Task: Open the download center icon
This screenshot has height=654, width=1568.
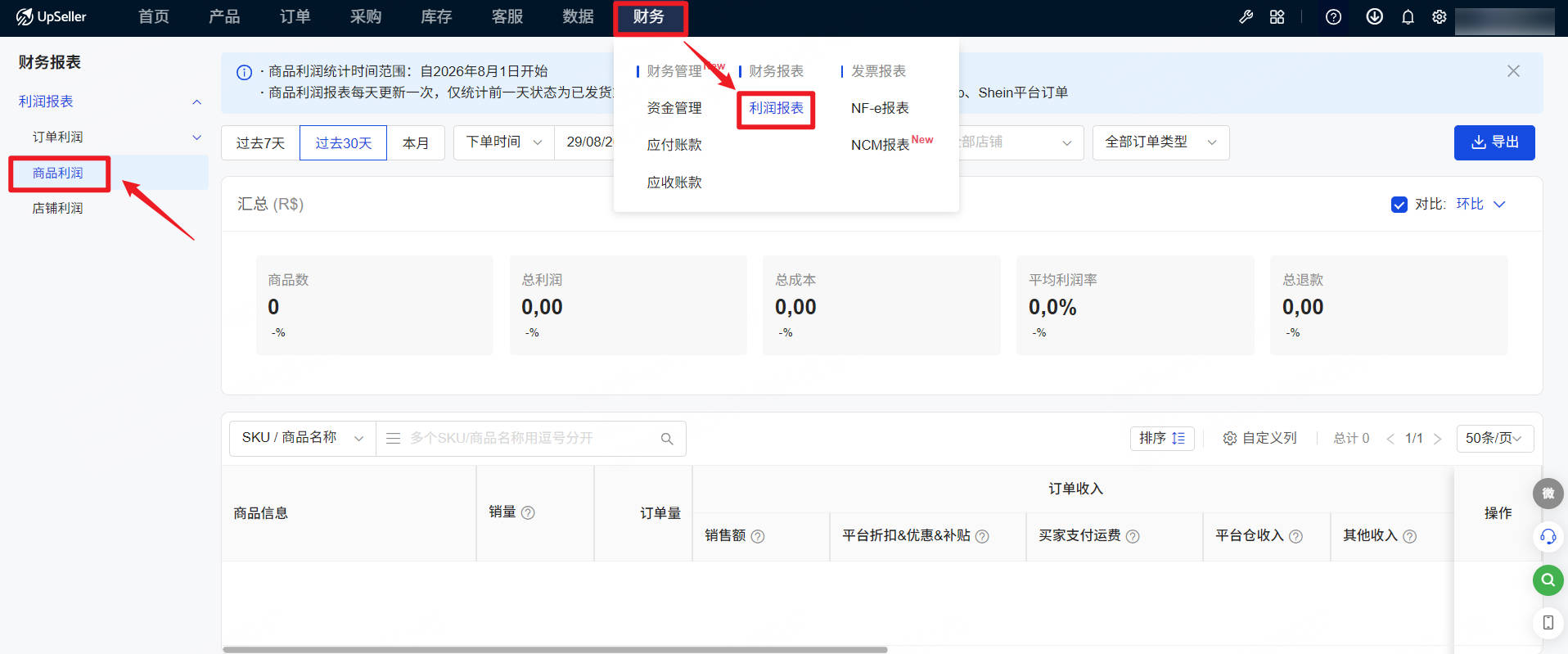Action: point(1374,16)
